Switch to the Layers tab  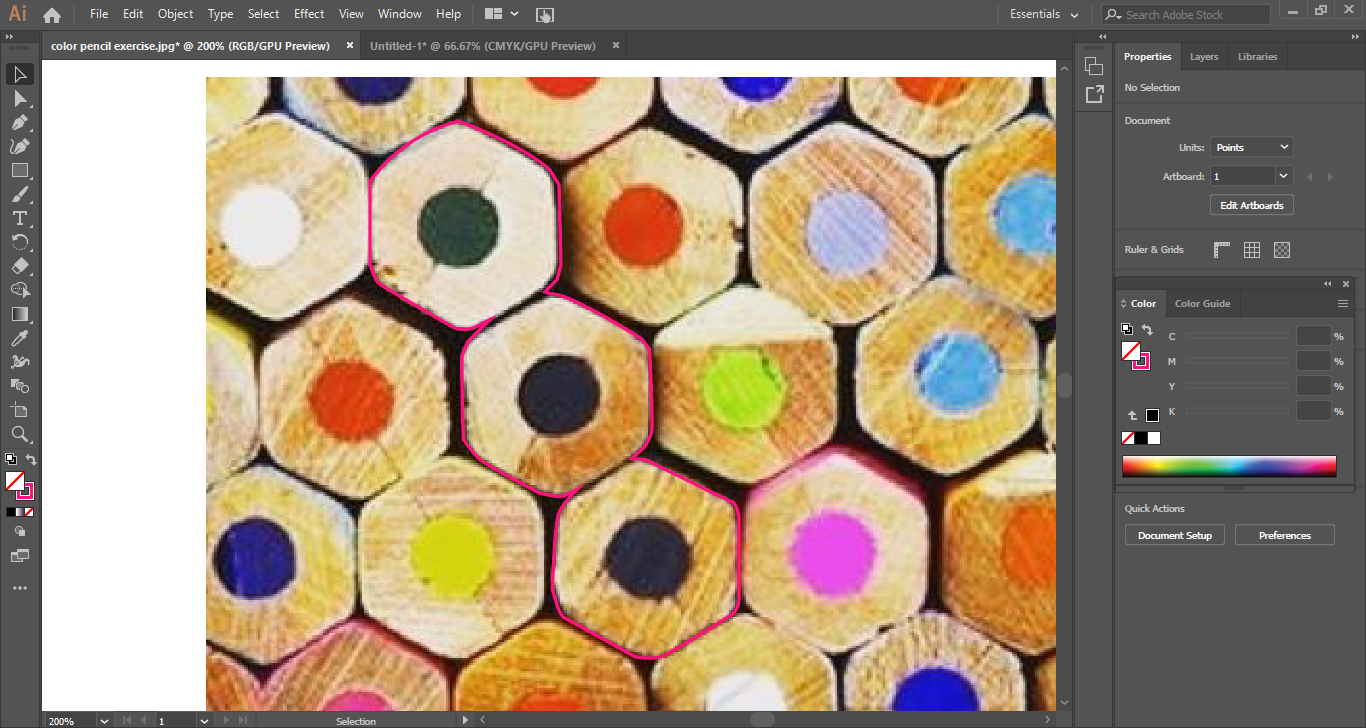click(1204, 57)
